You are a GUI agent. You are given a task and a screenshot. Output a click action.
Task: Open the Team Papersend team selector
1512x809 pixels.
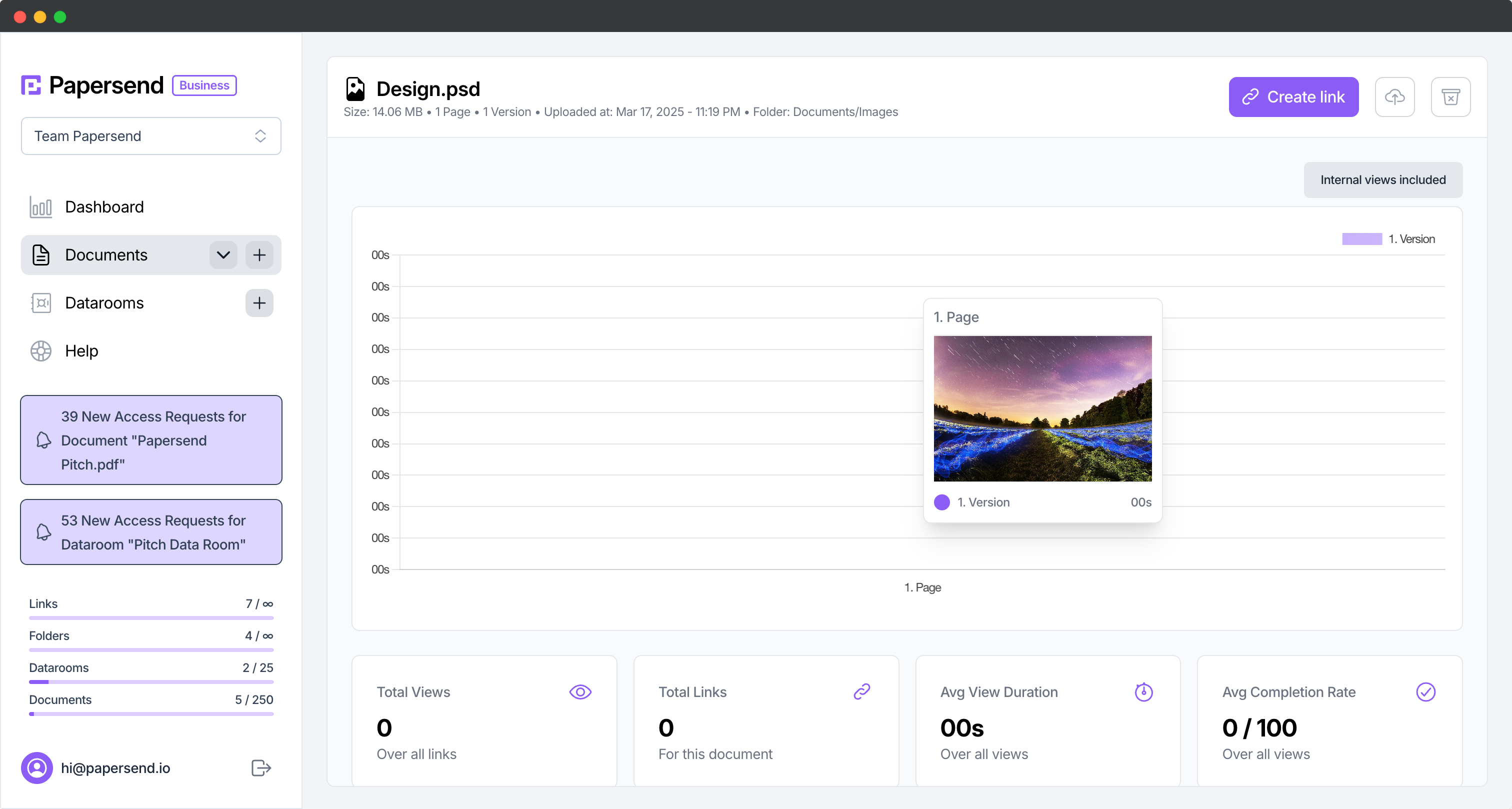tap(151, 136)
